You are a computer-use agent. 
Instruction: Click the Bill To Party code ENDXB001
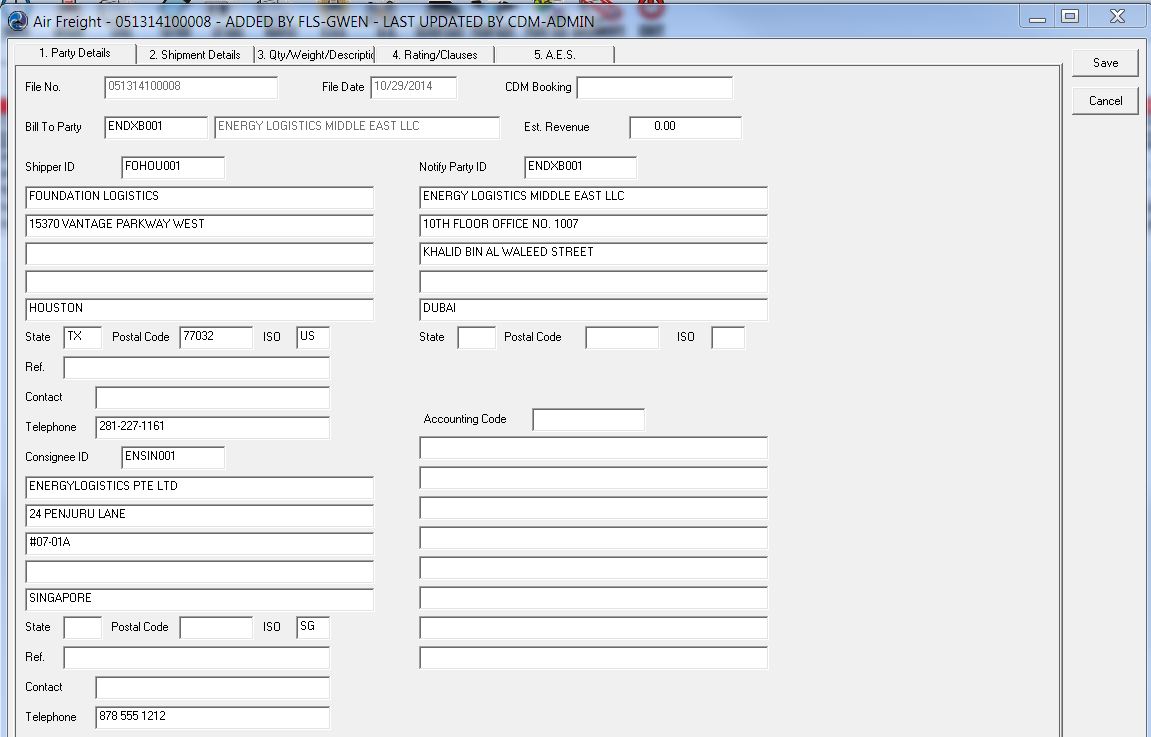[x=155, y=127]
